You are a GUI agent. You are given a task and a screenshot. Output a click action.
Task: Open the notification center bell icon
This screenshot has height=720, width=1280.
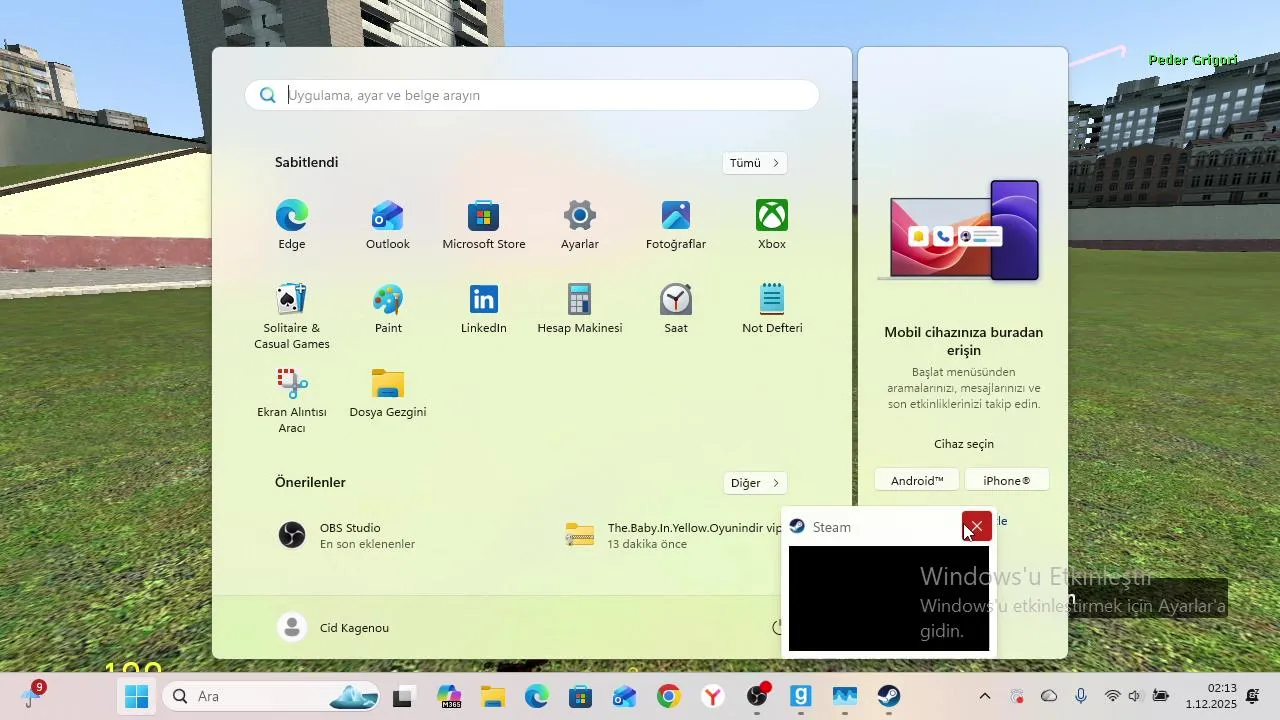1253,696
